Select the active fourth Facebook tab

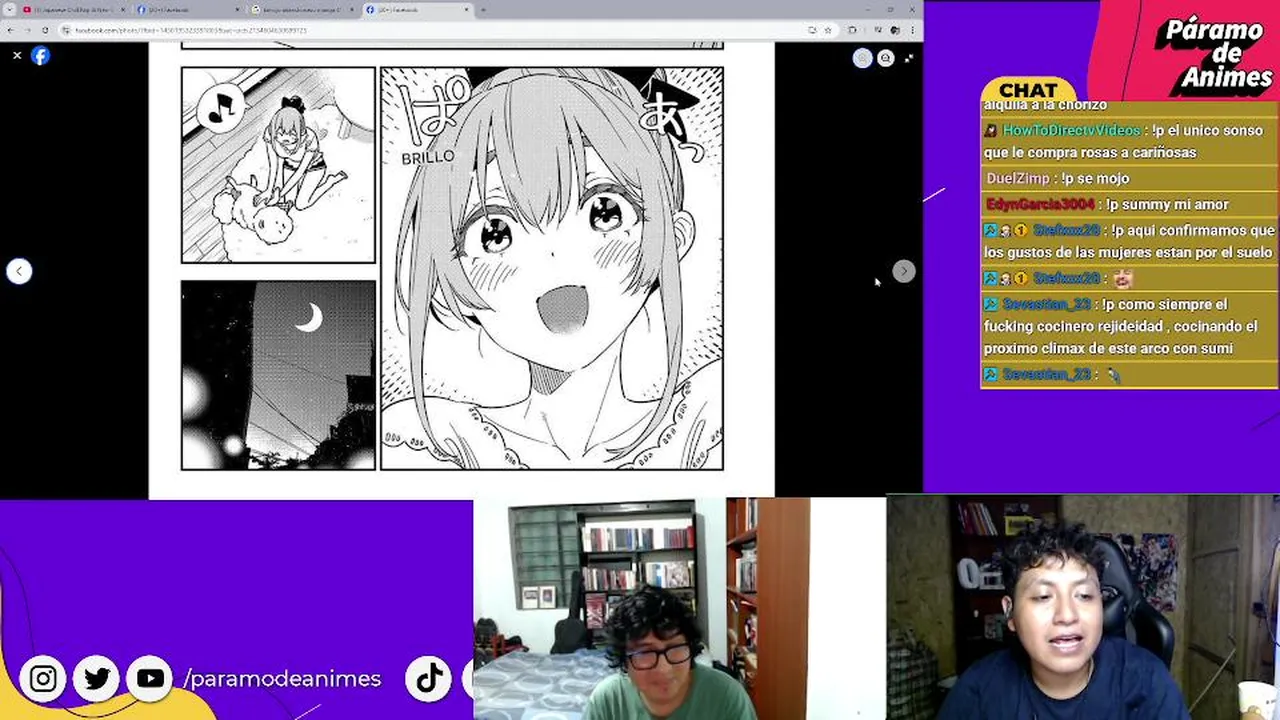[x=417, y=10]
